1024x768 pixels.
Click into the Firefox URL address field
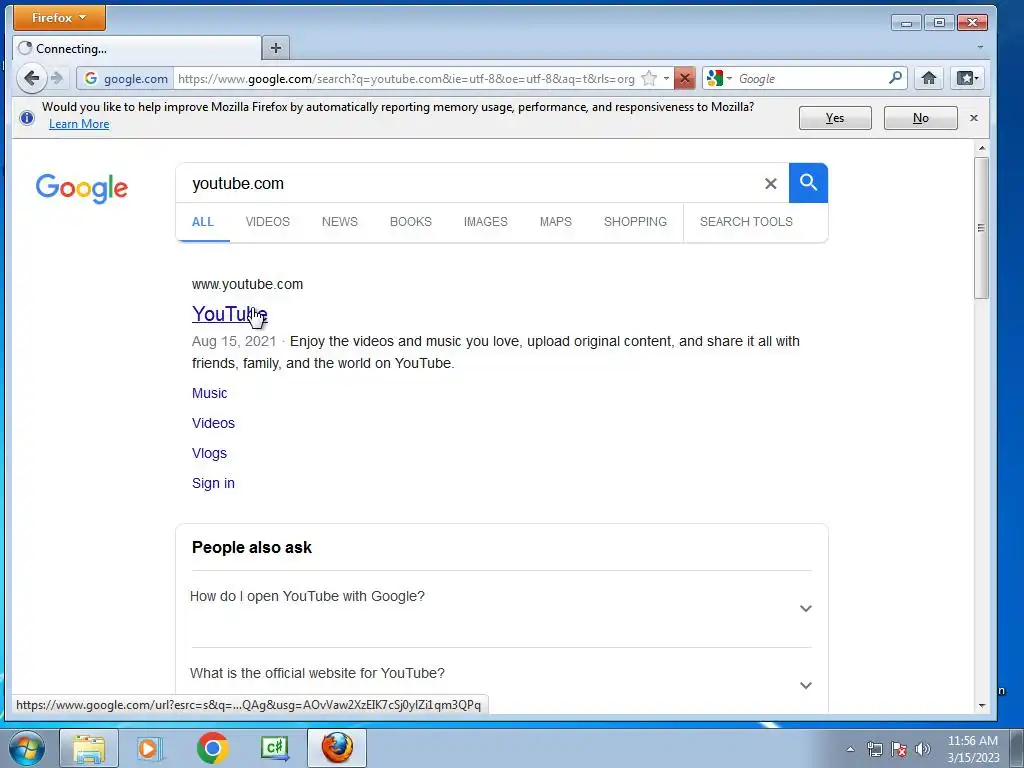pos(406,78)
